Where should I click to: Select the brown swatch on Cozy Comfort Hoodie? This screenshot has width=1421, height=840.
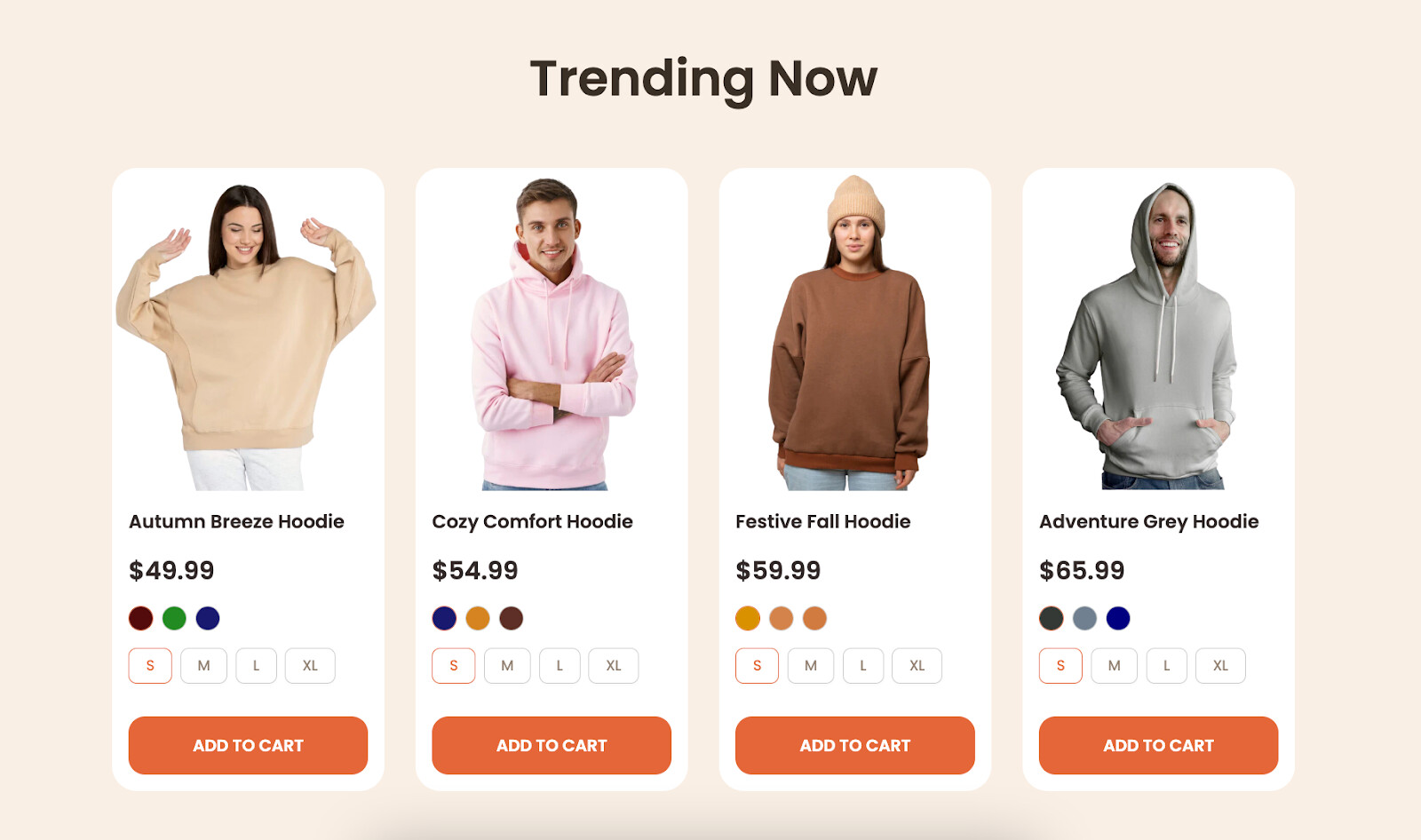(x=511, y=618)
